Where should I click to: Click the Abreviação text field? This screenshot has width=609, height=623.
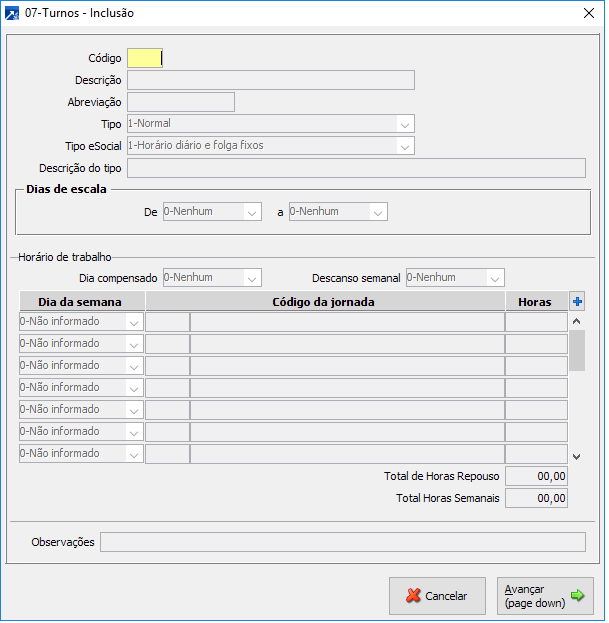click(180, 102)
